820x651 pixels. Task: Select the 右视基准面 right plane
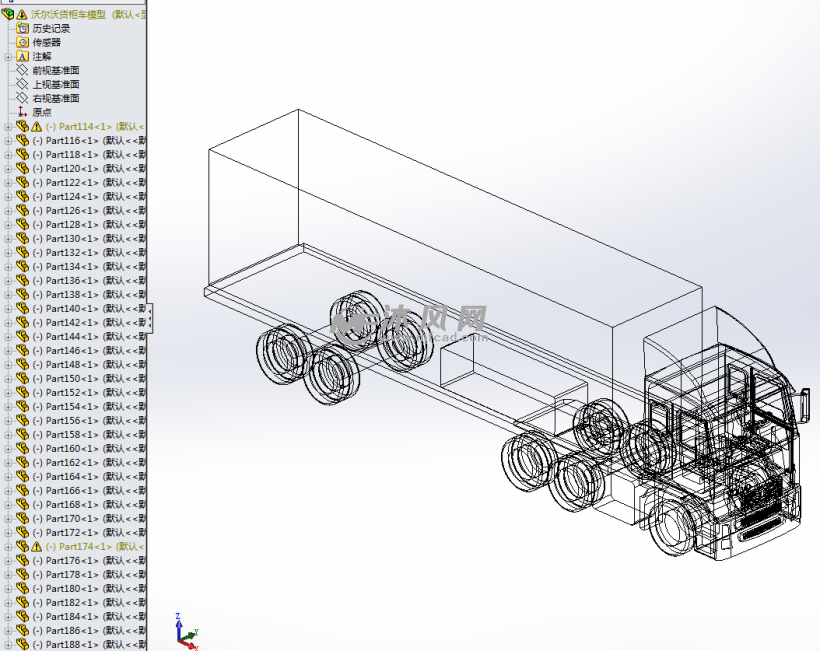[55, 98]
